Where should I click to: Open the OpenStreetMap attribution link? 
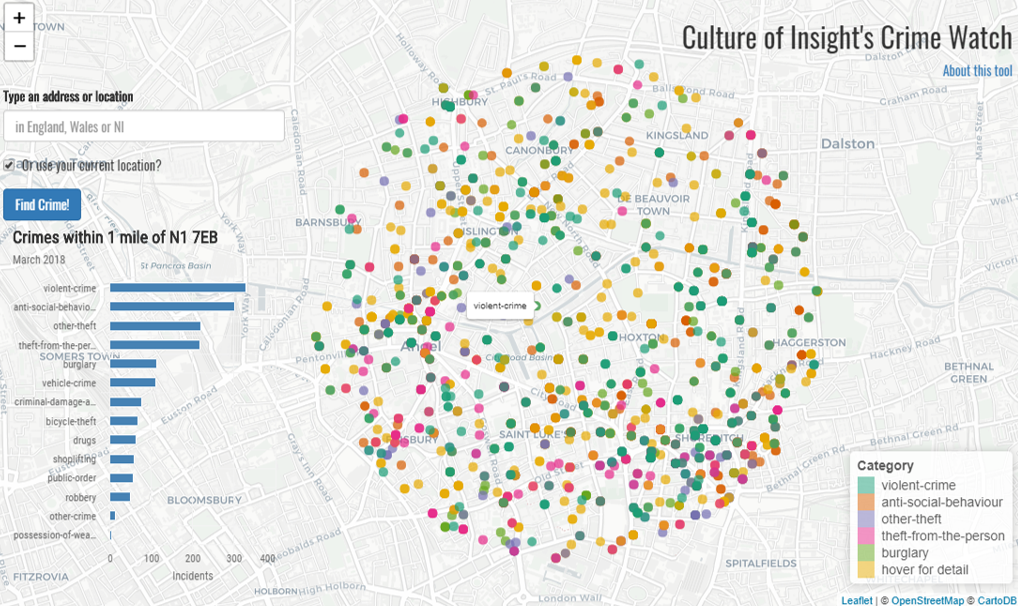click(x=927, y=600)
